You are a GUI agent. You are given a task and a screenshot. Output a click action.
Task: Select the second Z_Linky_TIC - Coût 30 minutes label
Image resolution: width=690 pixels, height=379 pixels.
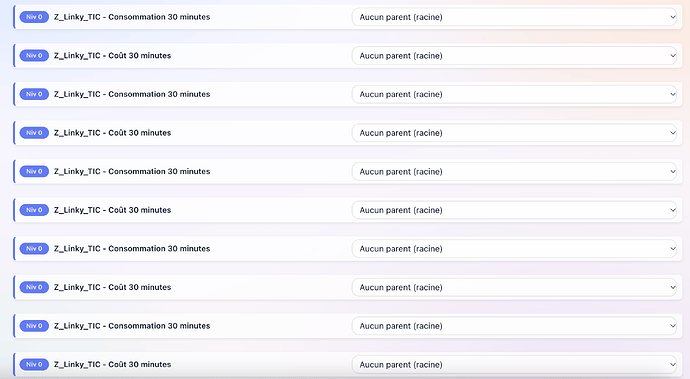pos(113,133)
